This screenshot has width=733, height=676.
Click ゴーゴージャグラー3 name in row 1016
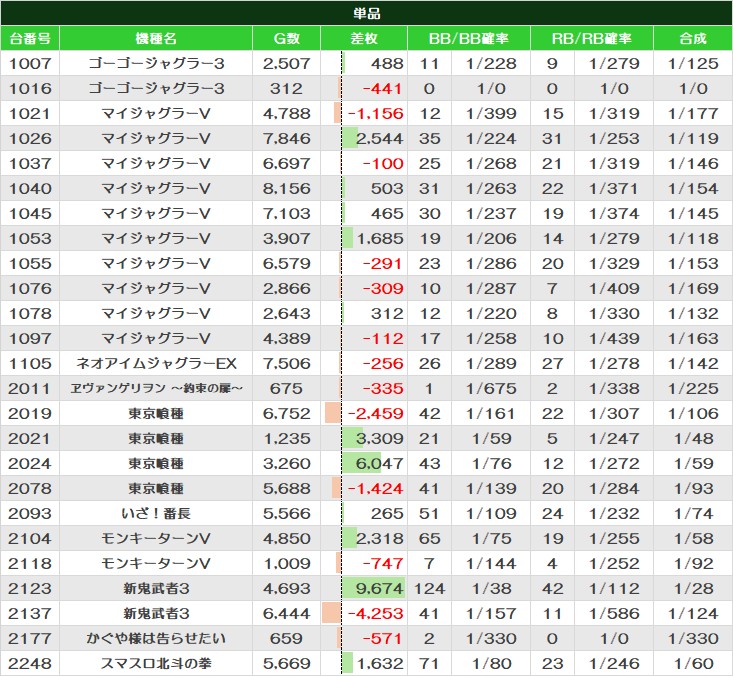156,88
